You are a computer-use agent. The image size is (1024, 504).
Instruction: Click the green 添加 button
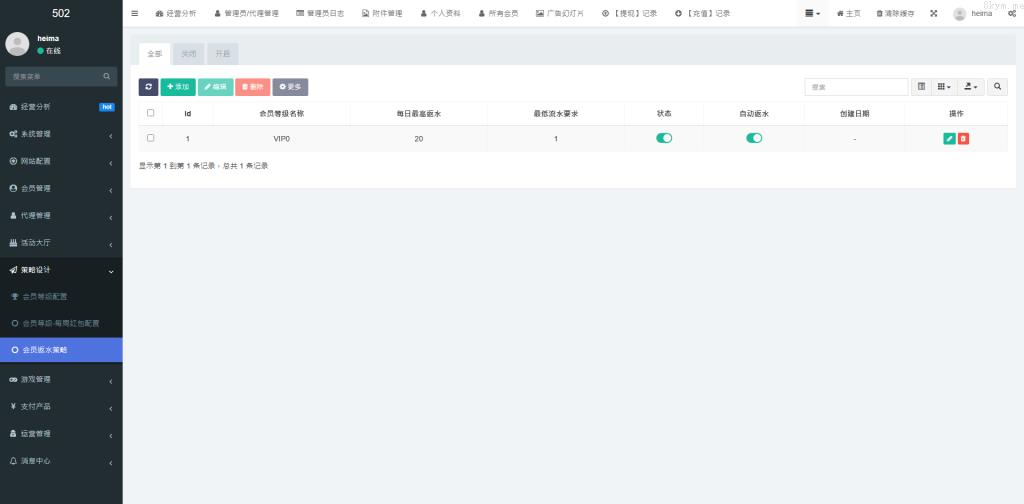point(178,87)
